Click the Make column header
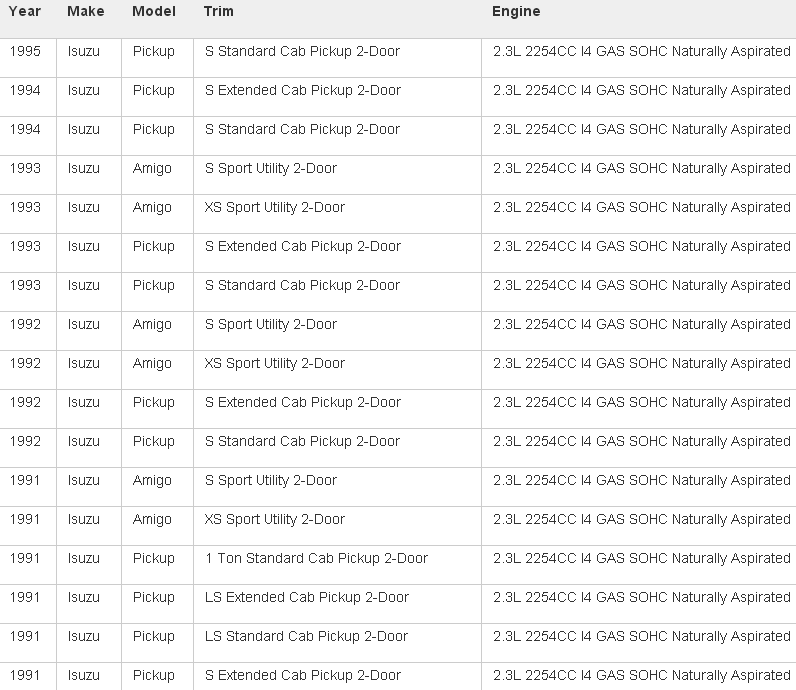Screen dimensions: 796x690 [x=86, y=12]
